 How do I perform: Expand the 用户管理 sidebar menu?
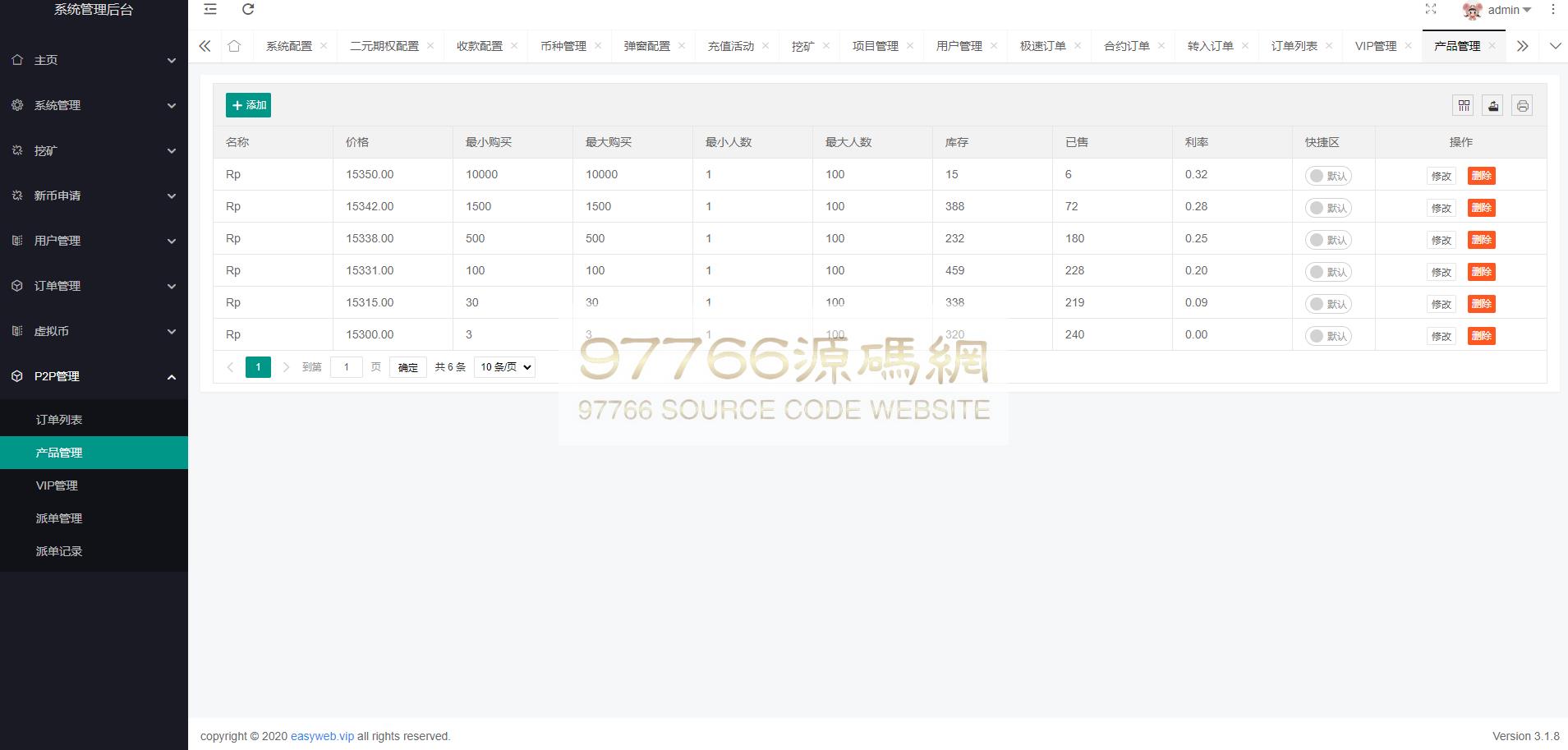(94, 241)
